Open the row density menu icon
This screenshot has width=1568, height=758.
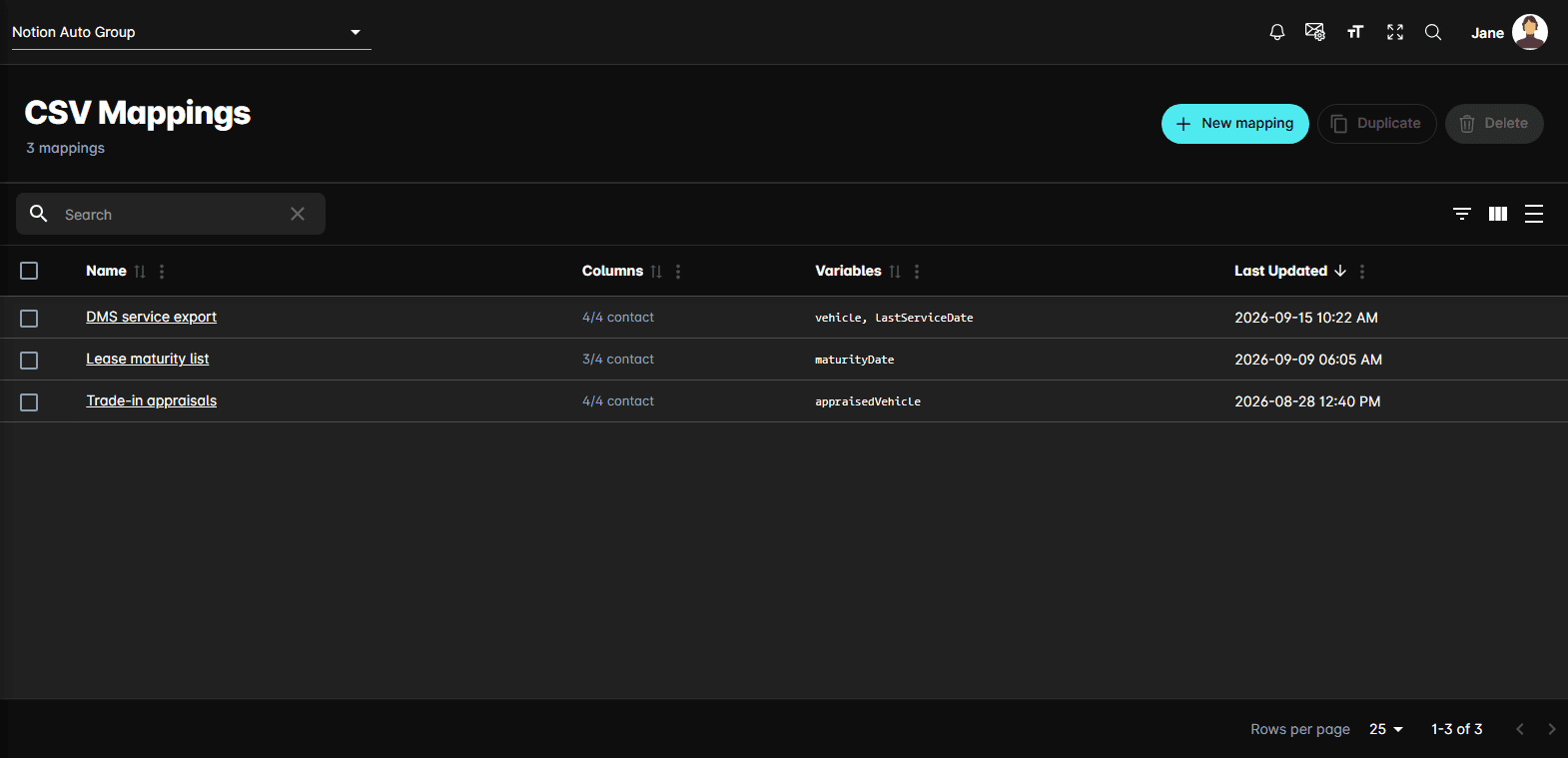(1534, 214)
